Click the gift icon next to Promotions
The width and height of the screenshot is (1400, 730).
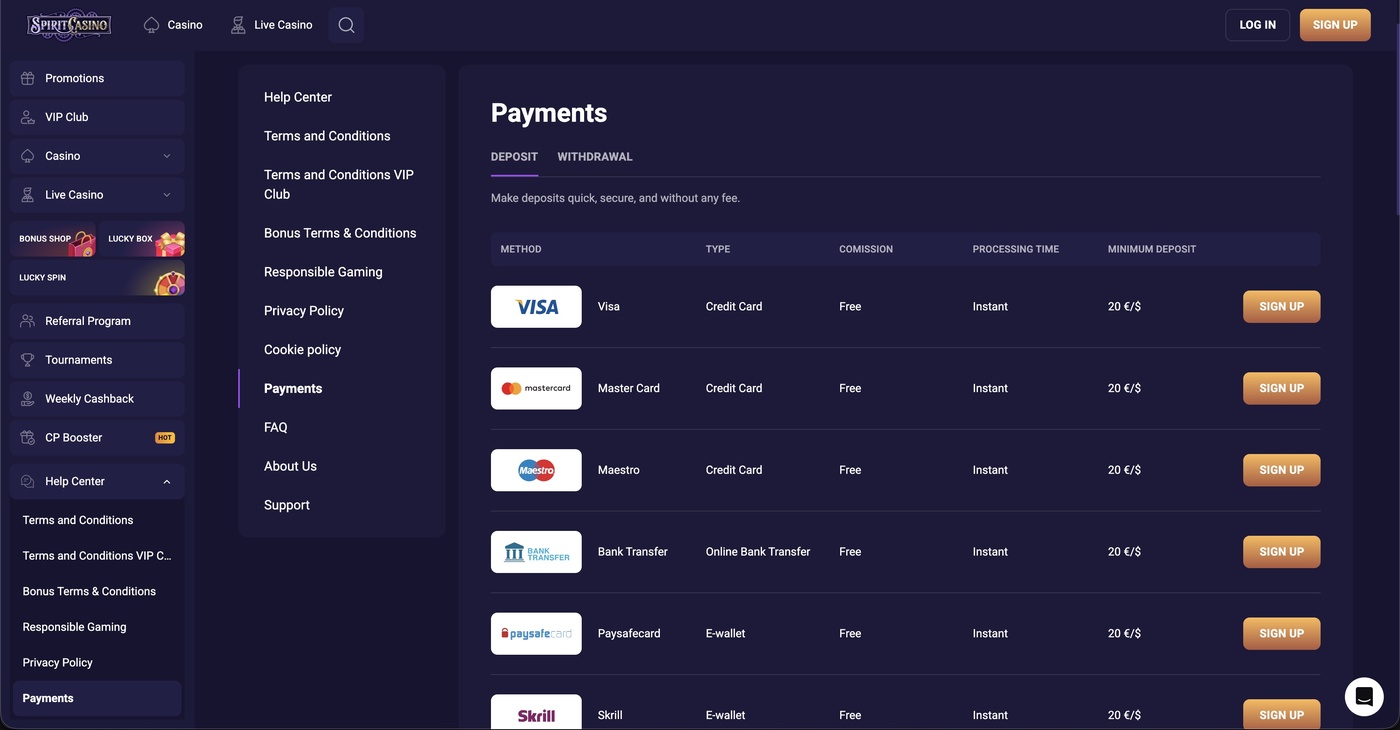28,78
